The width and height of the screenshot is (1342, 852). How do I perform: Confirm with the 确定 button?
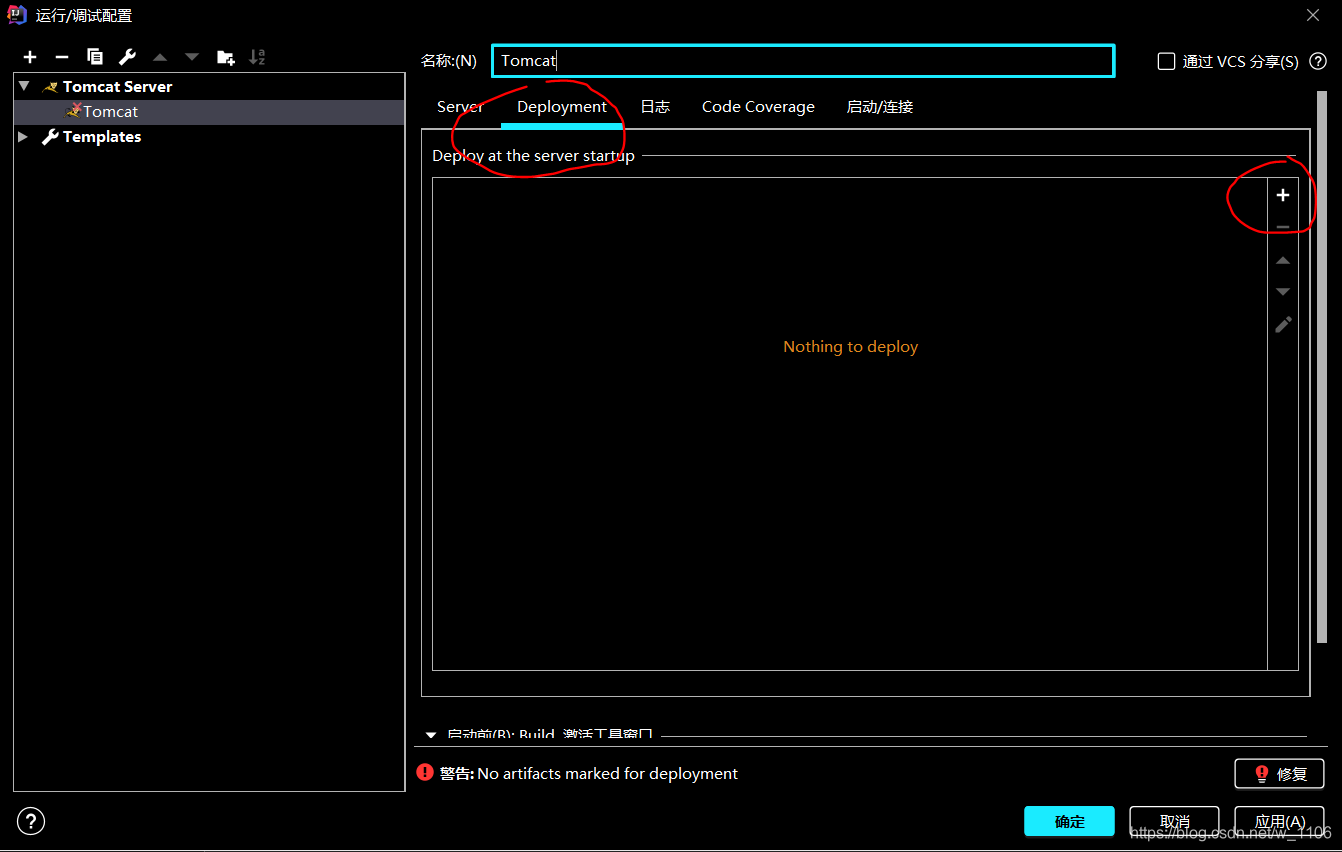1069,821
